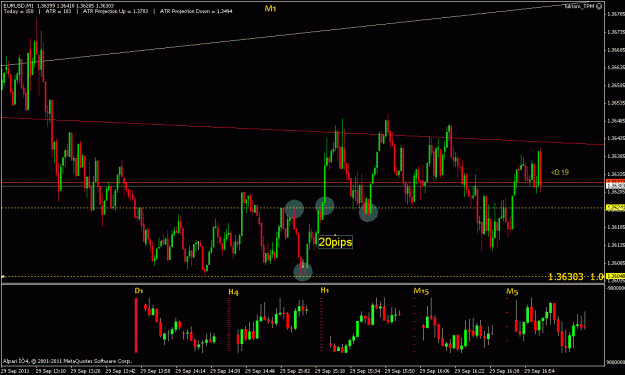This screenshot has width=625, height=375.
Task: Select the '1.36303 1.0' level label
Action: click(x=576, y=277)
